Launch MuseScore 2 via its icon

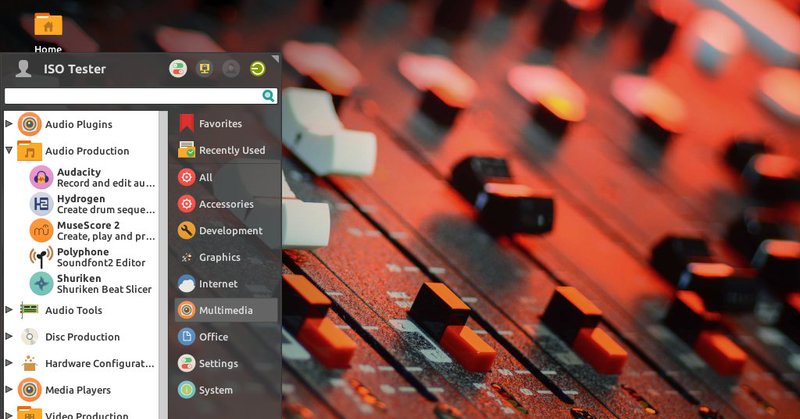[41, 230]
